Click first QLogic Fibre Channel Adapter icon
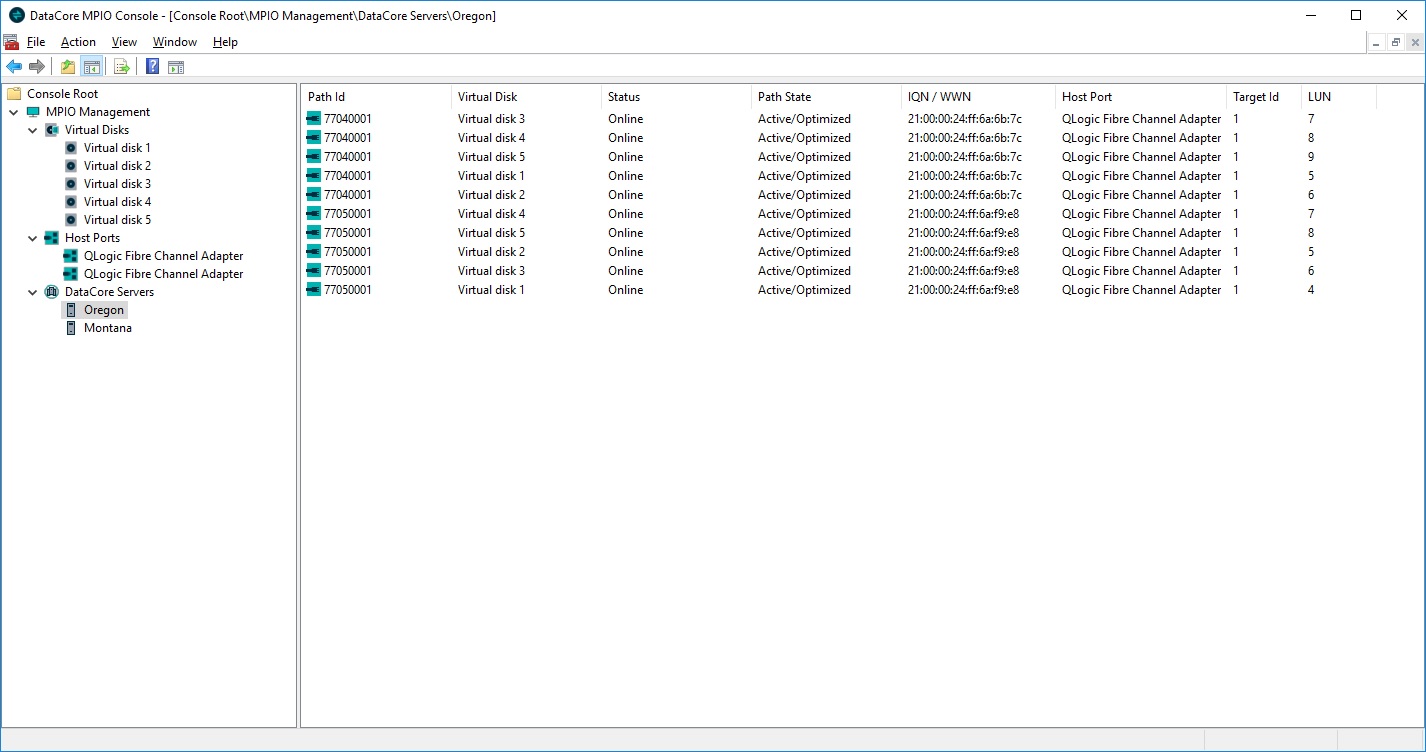 pyautogui.click(x=71, y=256)
